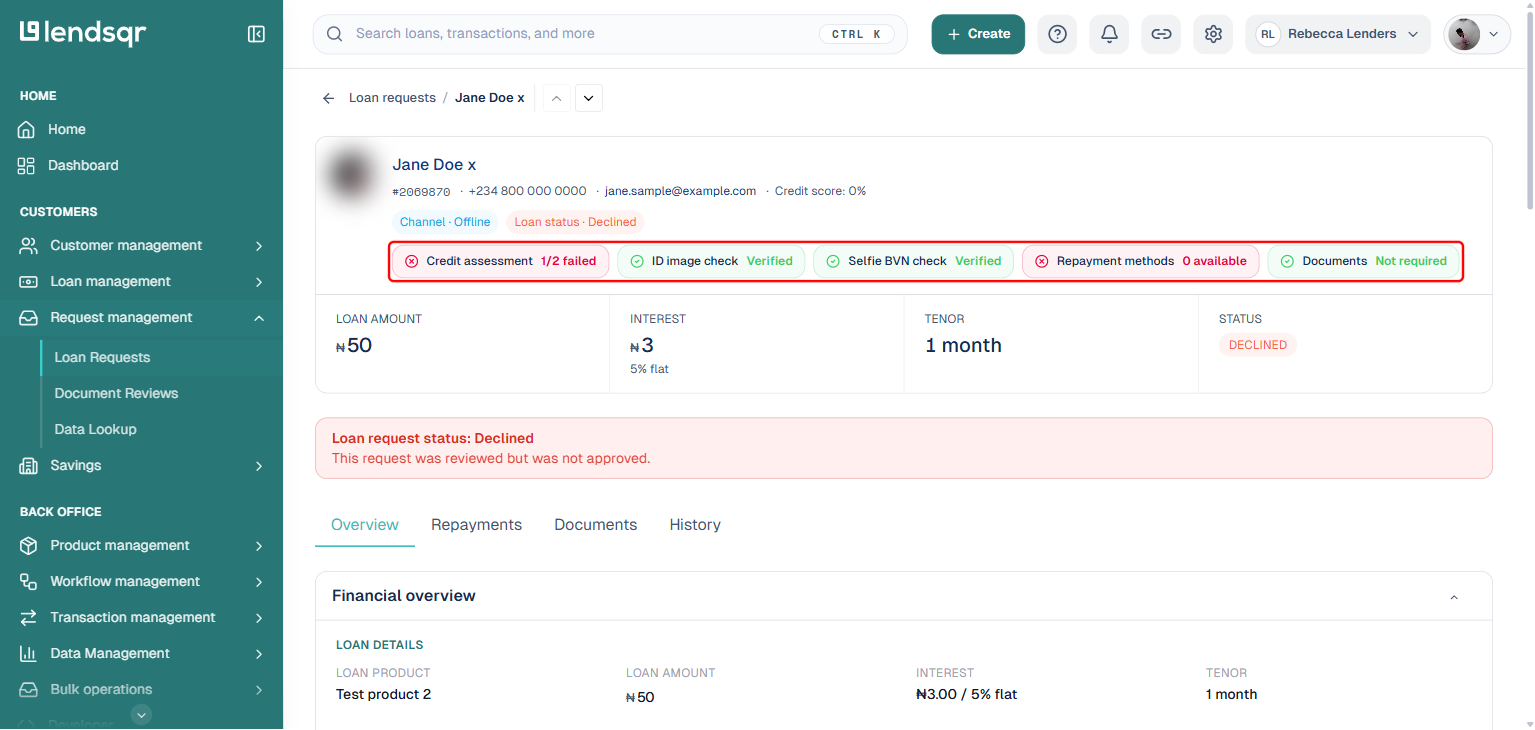1535x730 pixels.
Task: Click the Product management box icon
Action: click(x=28, y=545)
